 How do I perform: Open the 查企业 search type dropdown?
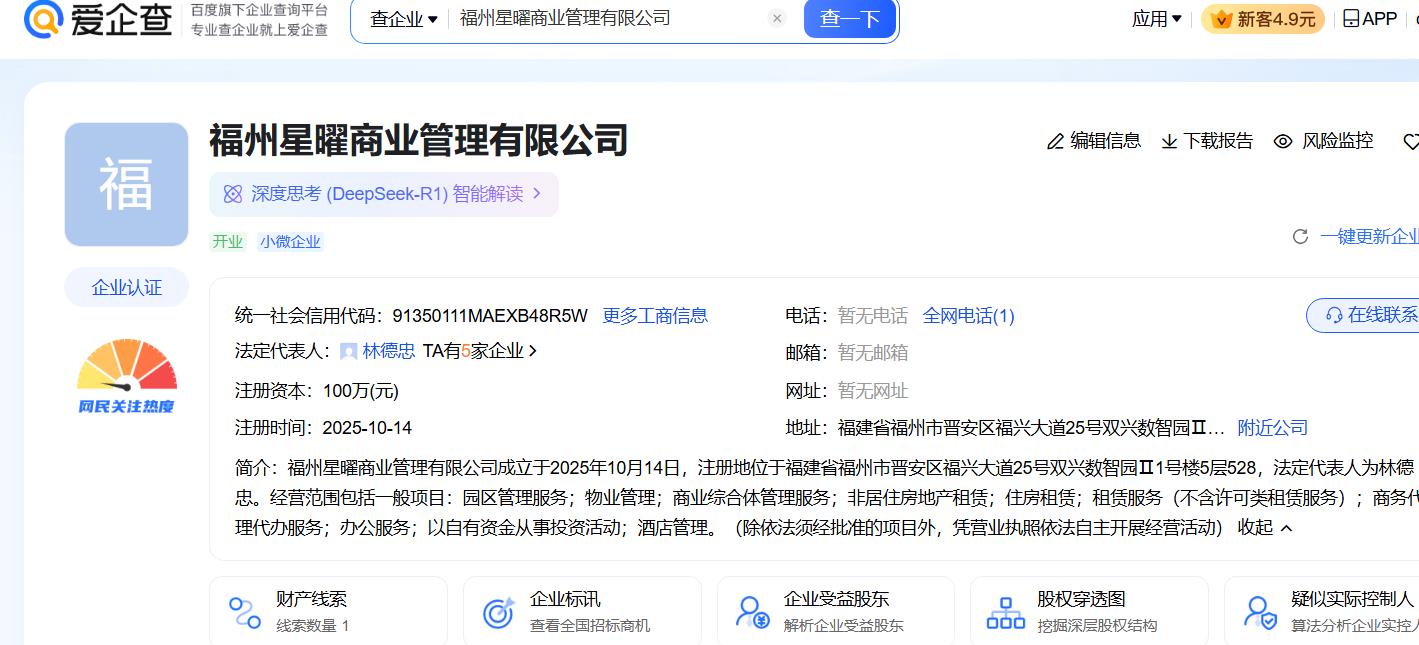(403, 19)
